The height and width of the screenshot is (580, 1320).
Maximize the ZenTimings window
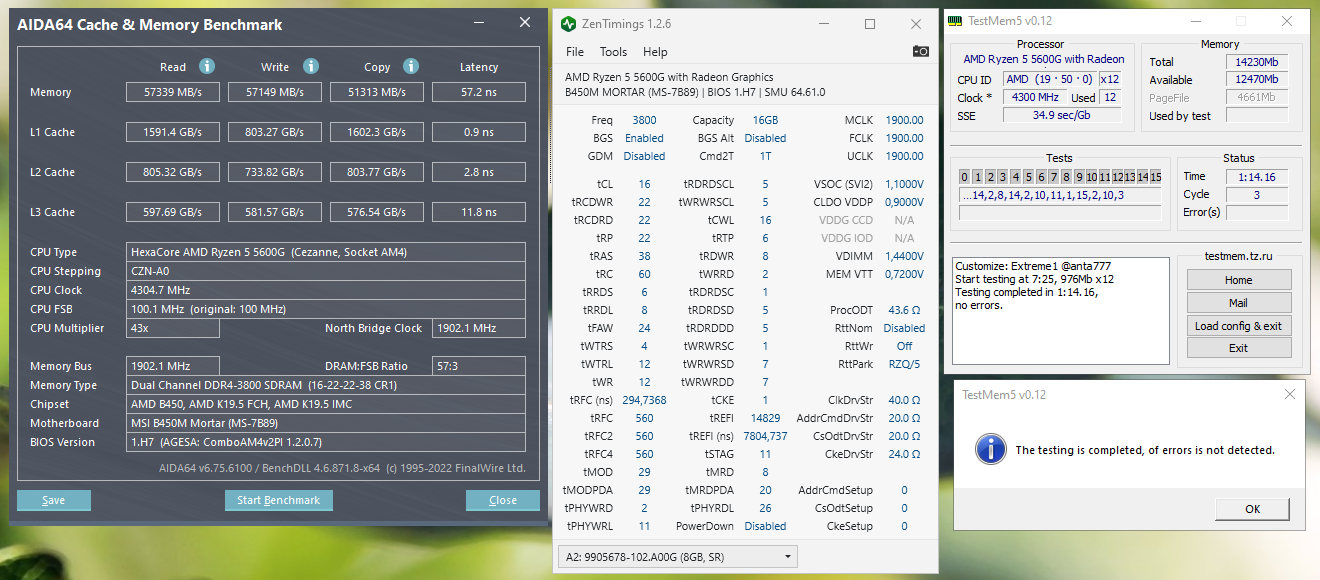(x=869, y=23)
